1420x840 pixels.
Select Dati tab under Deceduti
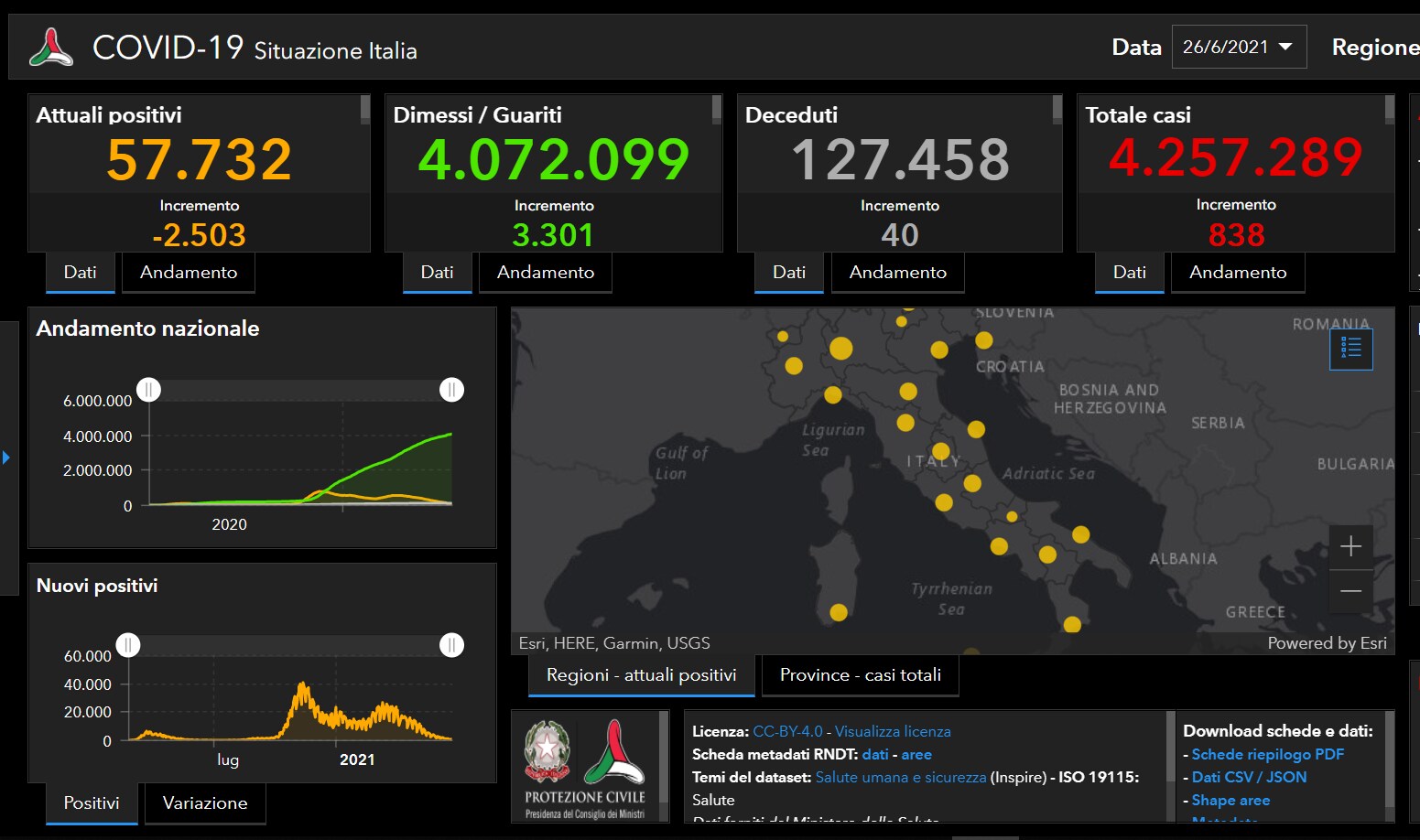788,273
